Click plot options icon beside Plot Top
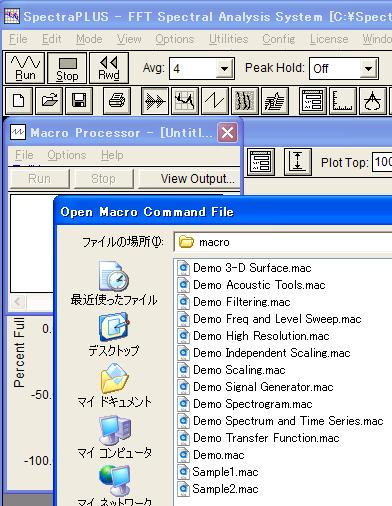This screenshot has width=392, height=506. [x=261, y=162]
